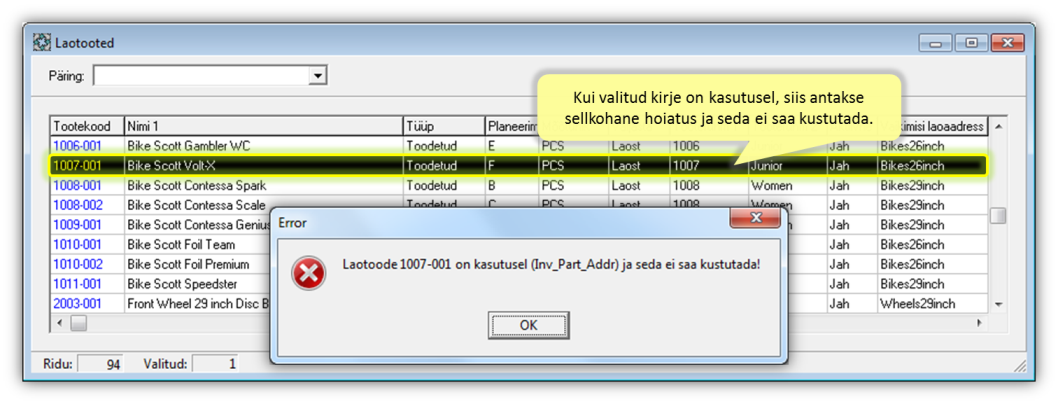Click the horizontal scrollbar left arrow
The image size is (1058, 404).
(59, 323)
